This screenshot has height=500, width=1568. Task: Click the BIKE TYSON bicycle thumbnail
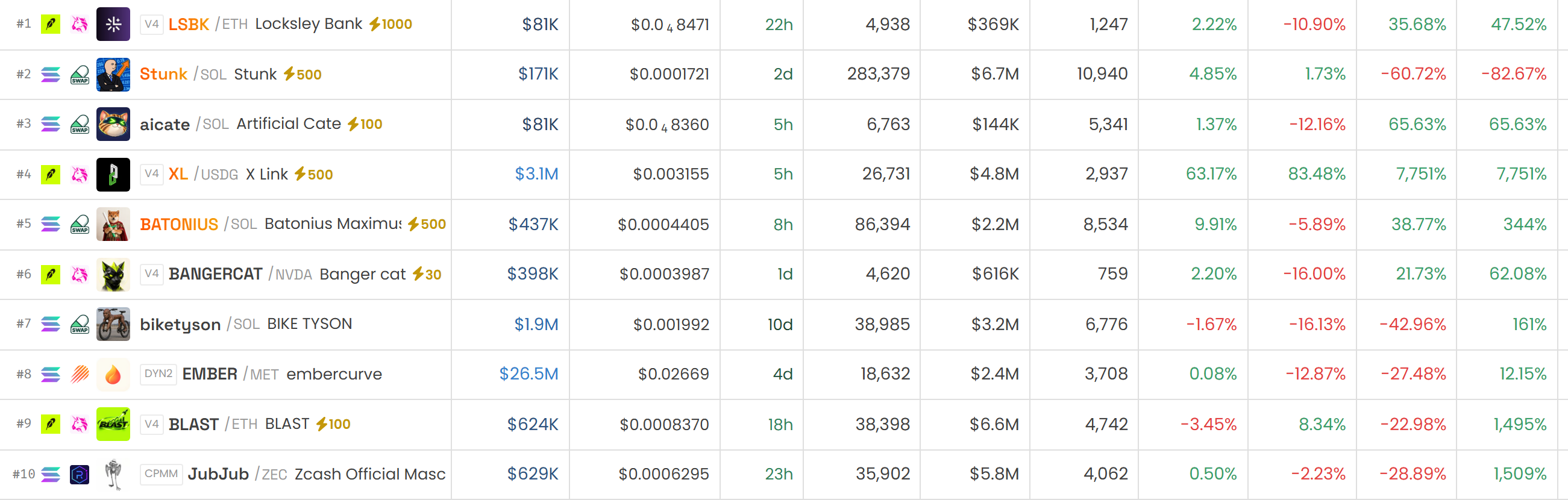[x=113, y=324]
